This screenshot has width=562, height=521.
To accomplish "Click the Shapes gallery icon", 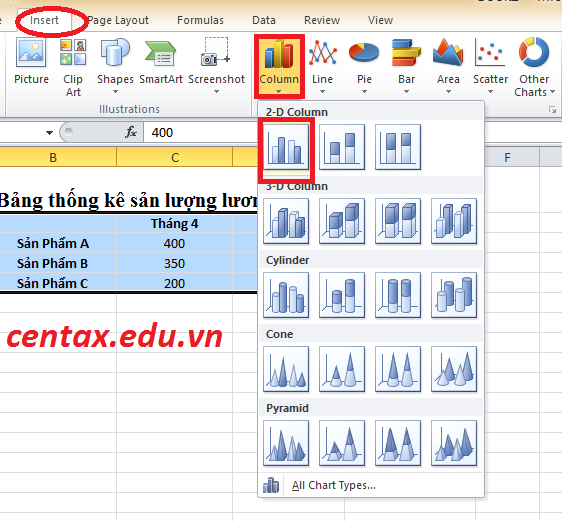I will pyautogui.click(x=115, y=53).
